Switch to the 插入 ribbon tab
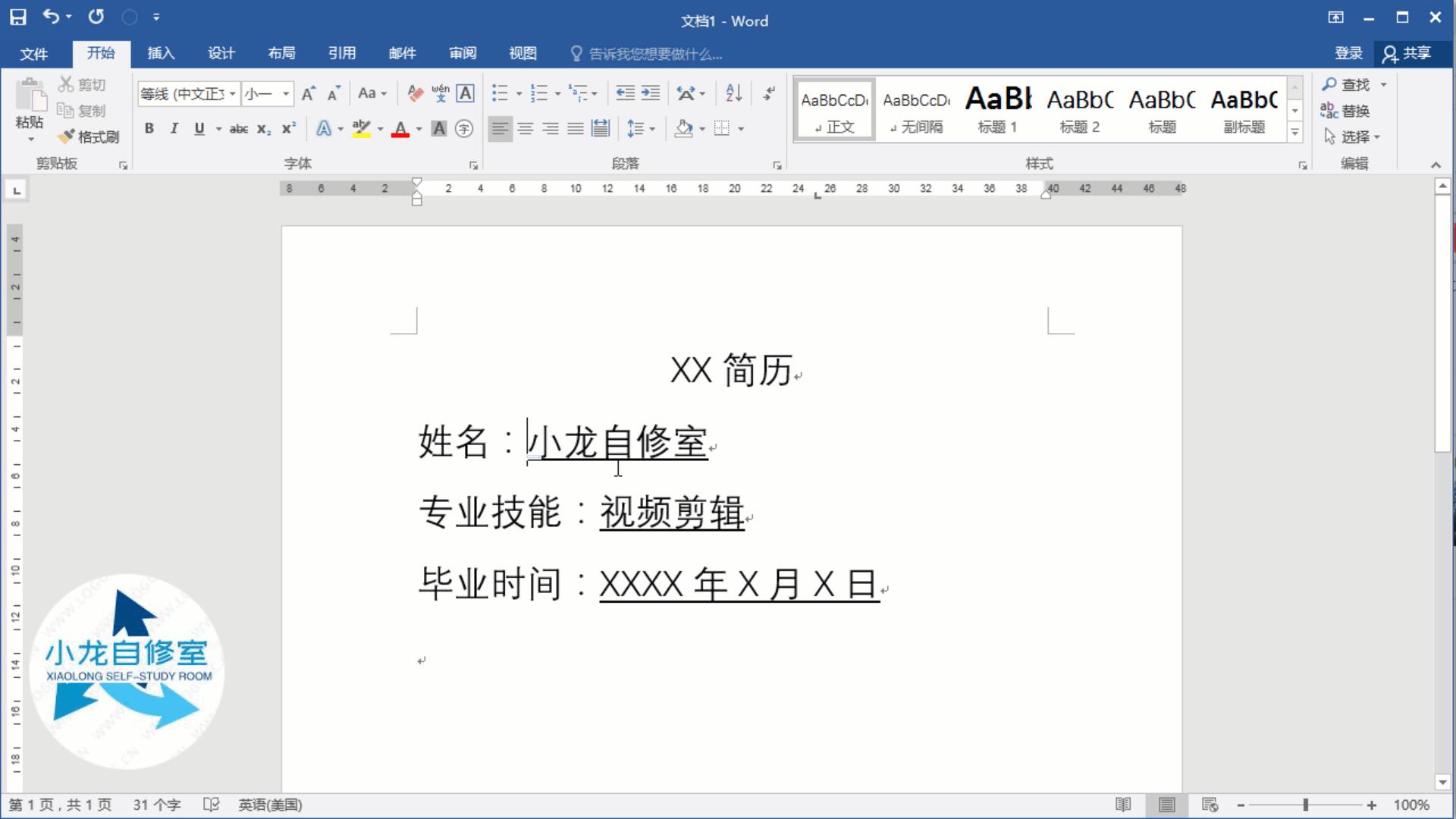1456x819 pixels. click(x=160, y=53)
